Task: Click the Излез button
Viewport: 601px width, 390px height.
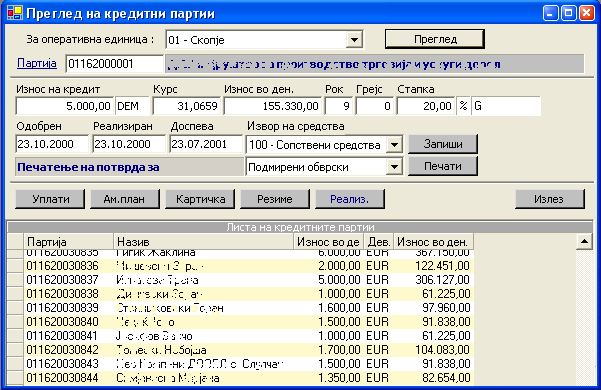Action: point(550,199)
